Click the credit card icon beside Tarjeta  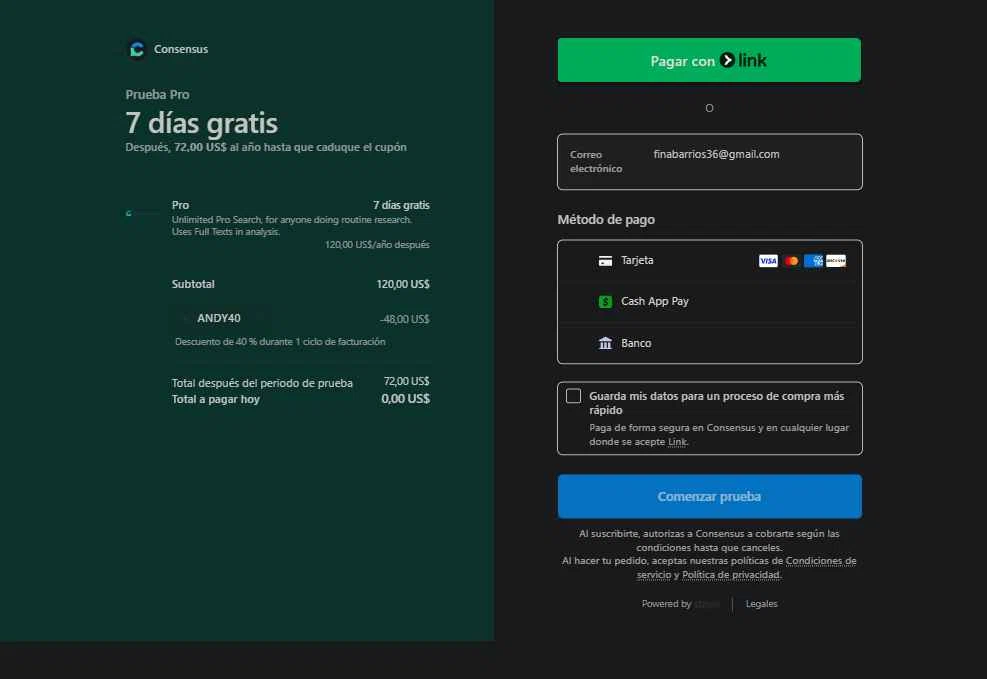click(605, 261)
